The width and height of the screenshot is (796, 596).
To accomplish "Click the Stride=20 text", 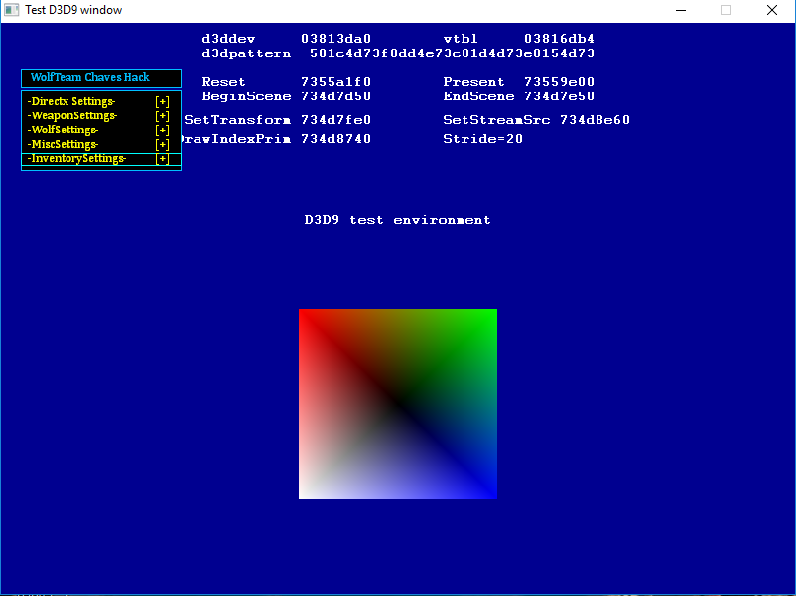I will [483, 139].
